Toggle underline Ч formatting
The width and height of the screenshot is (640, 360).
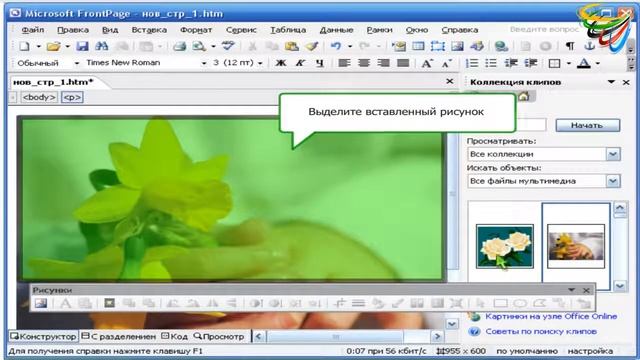click(320, 63)
